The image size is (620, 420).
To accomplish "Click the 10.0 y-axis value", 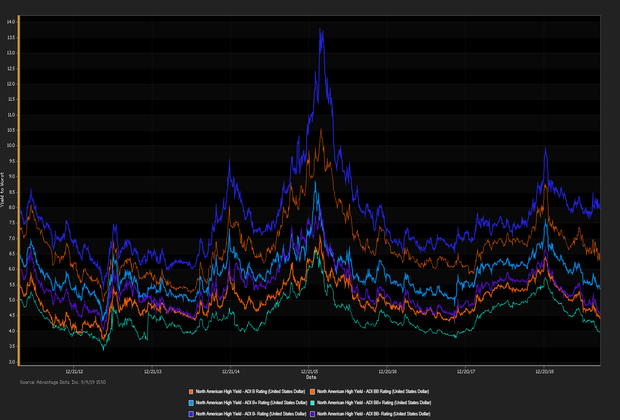I will [11, 146].
